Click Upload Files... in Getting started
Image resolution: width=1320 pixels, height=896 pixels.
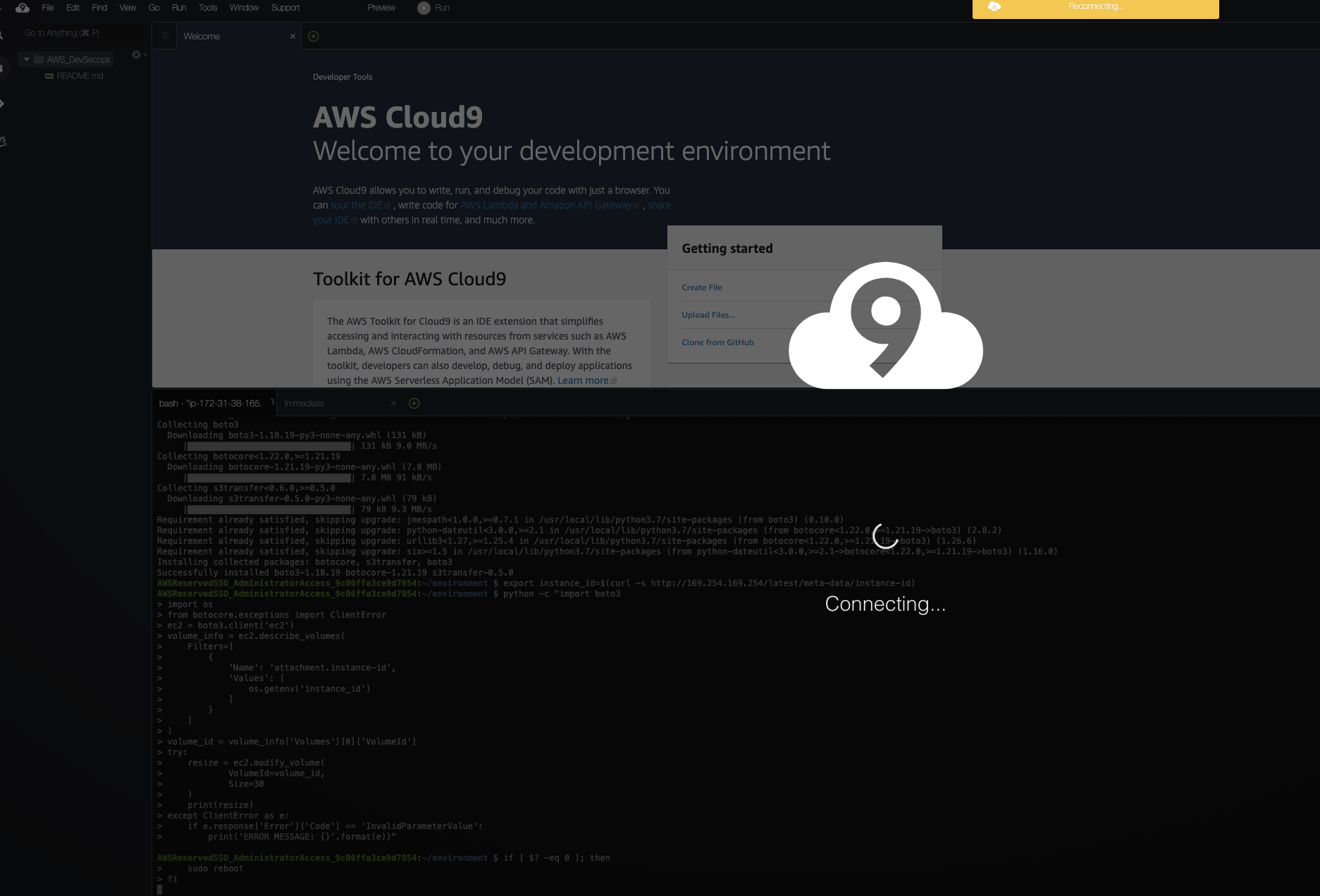(708, 315)
